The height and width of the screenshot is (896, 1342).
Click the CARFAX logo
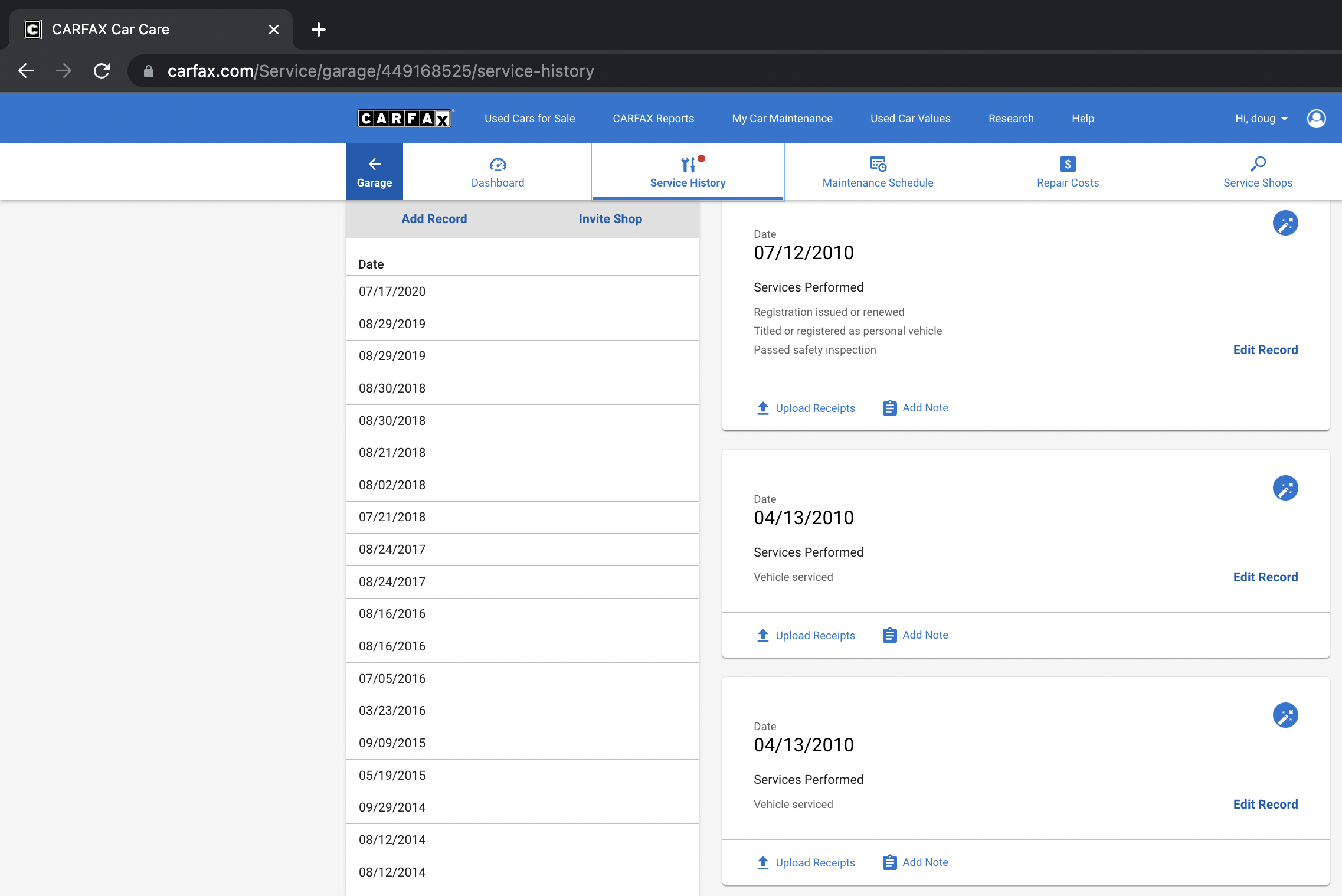(405, 119)
